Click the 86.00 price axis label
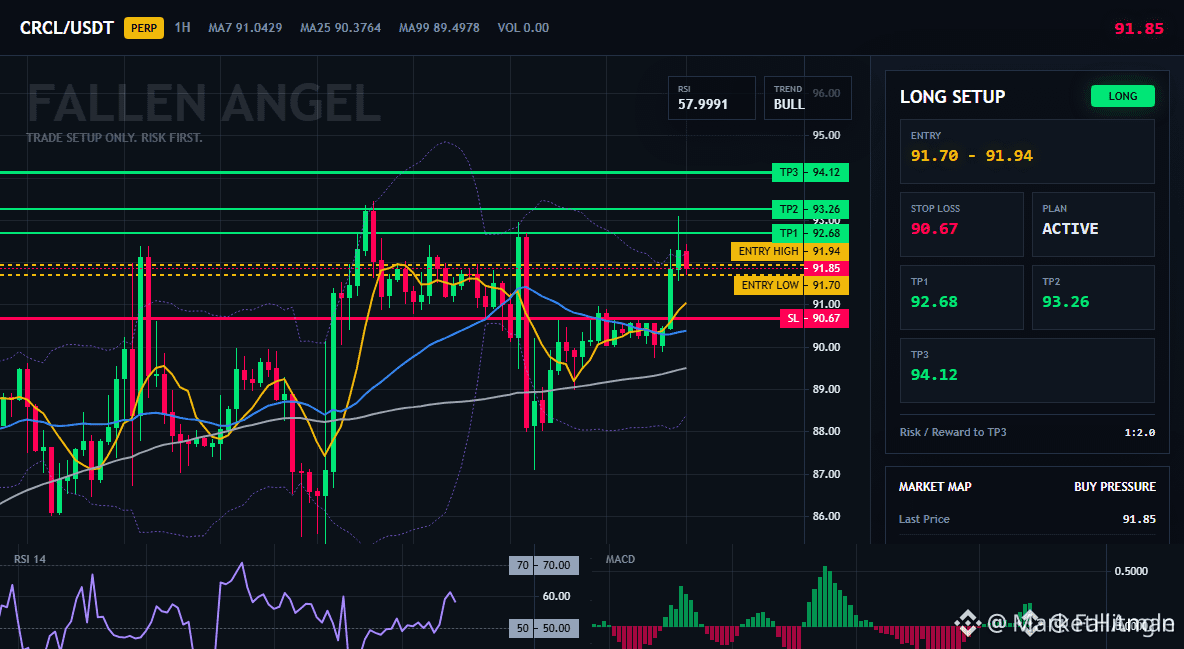Viewport: 1184px width, 649px height. pyautogui.click(x=826, y=516)
